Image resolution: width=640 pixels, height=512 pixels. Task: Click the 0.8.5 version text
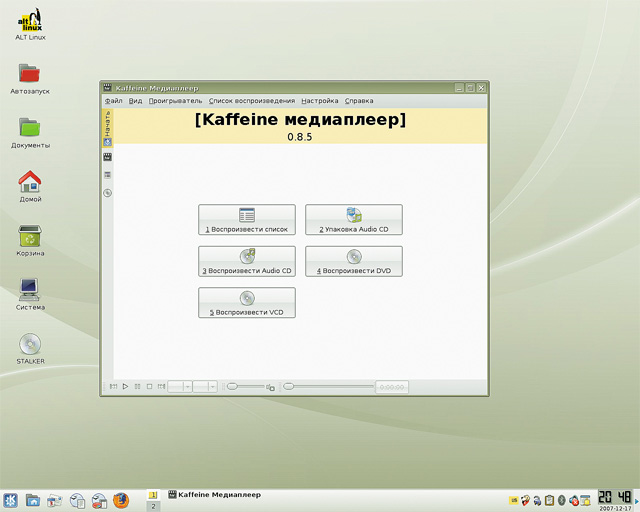coord(300,137)
